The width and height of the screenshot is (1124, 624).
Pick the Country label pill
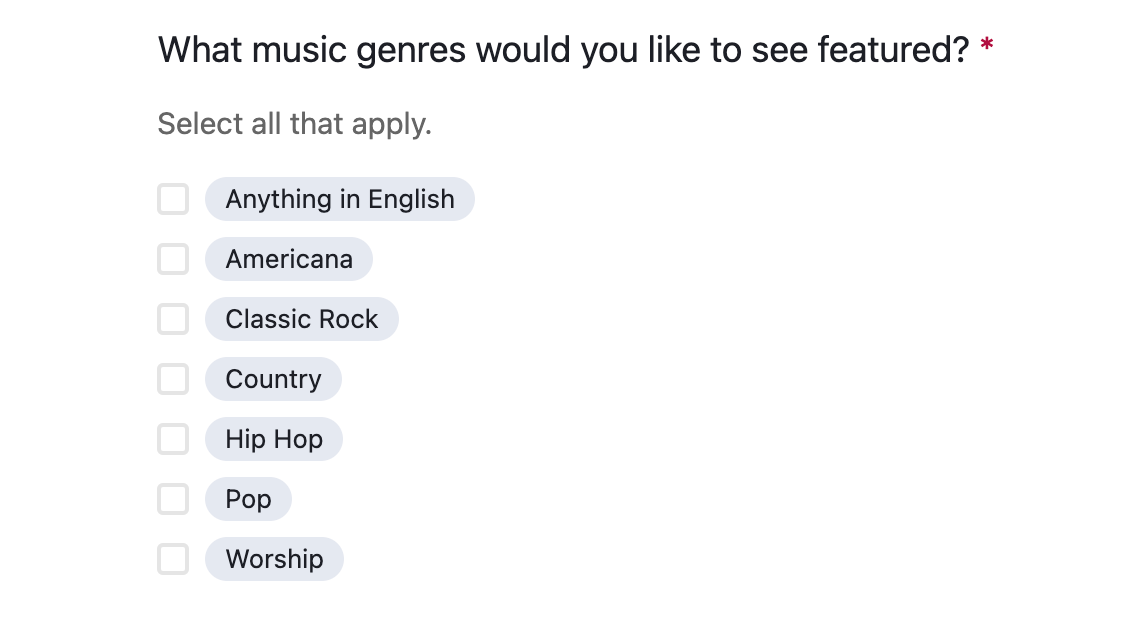tap(273, 379)
